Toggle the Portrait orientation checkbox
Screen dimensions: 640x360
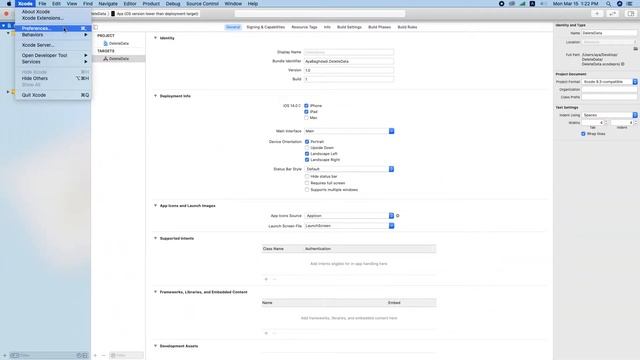pos(307,142)
